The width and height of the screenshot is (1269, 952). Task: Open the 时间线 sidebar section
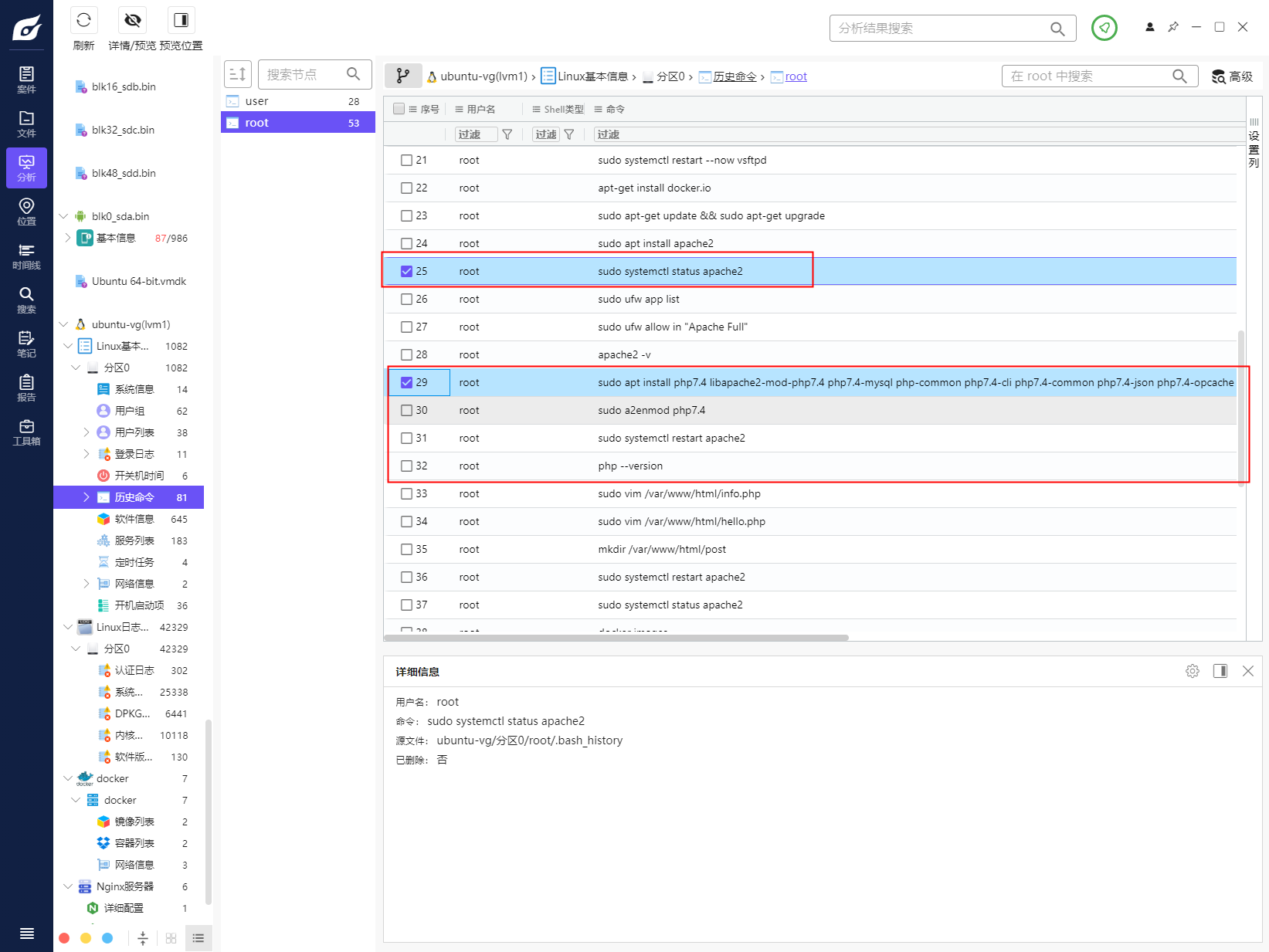[x=26, y=256]
